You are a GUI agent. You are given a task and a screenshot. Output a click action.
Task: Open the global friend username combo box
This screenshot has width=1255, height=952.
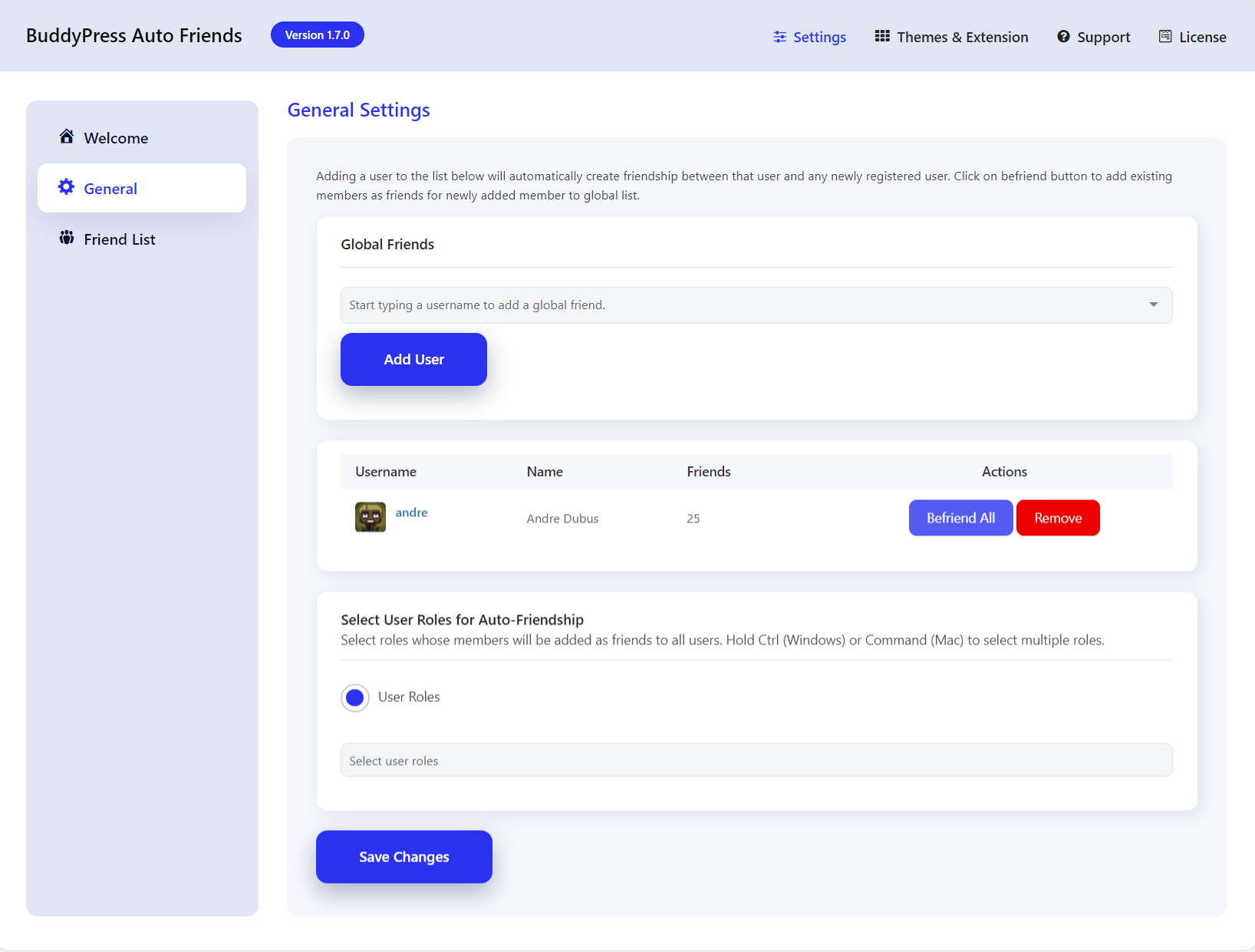pyautogui.click(x=736, y=305)
